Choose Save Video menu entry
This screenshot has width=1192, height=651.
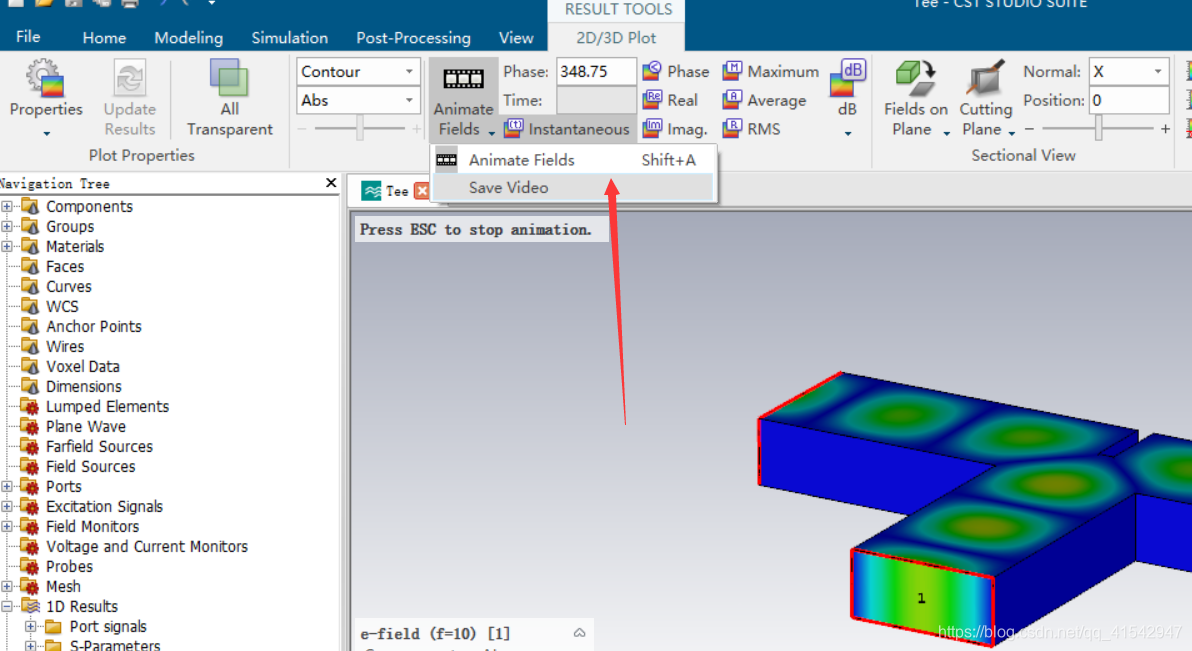click(573, 187)
